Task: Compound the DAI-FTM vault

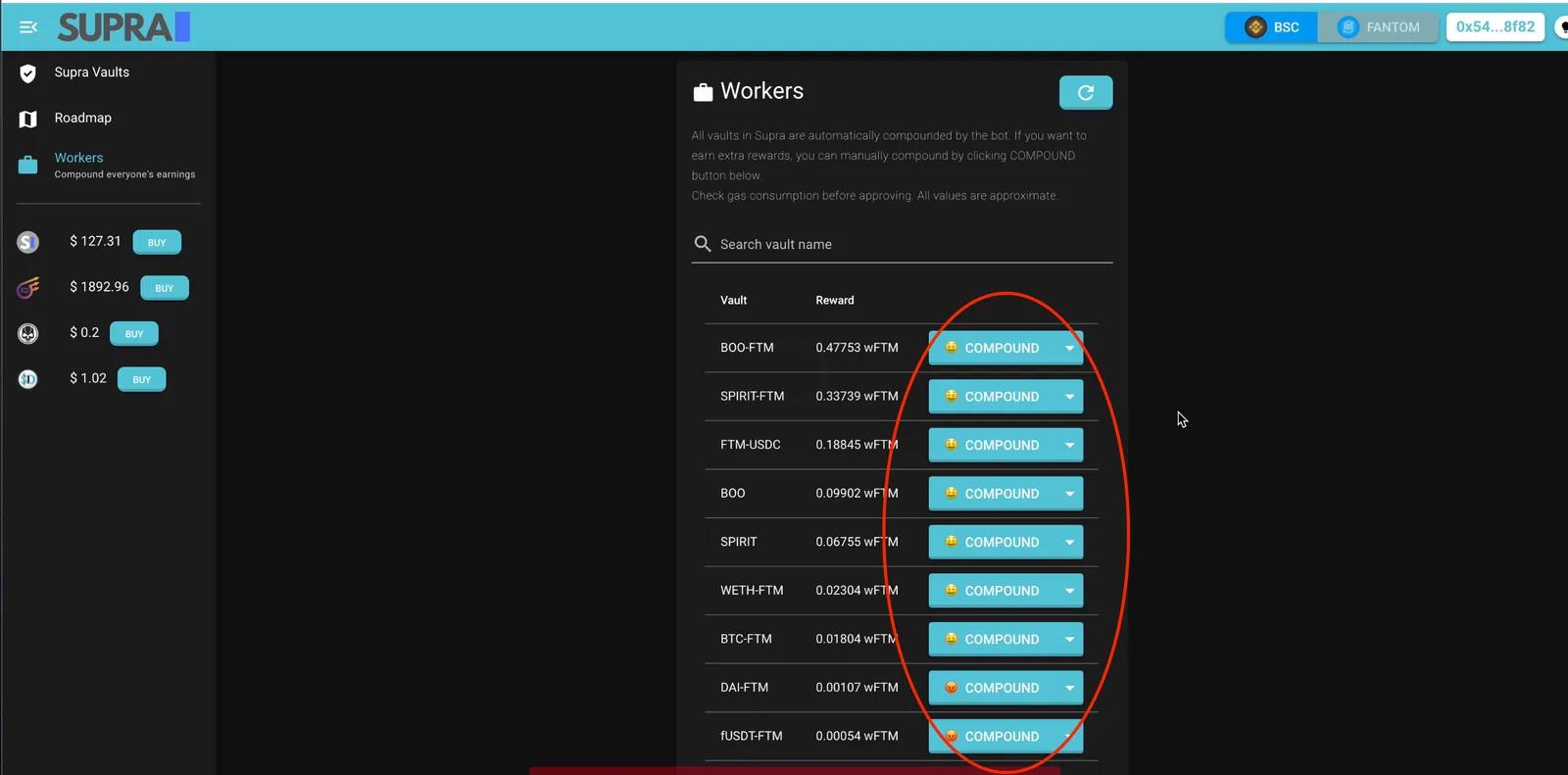Action: (x=992, y=688)
